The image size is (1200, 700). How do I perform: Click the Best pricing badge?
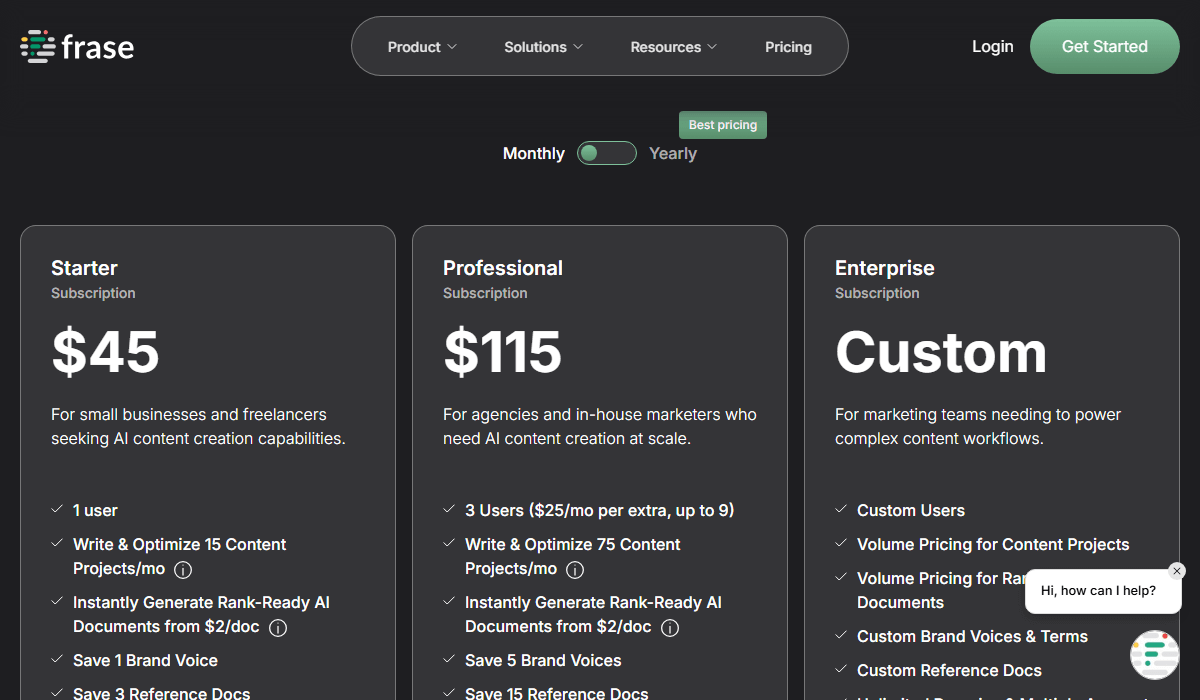723,125
